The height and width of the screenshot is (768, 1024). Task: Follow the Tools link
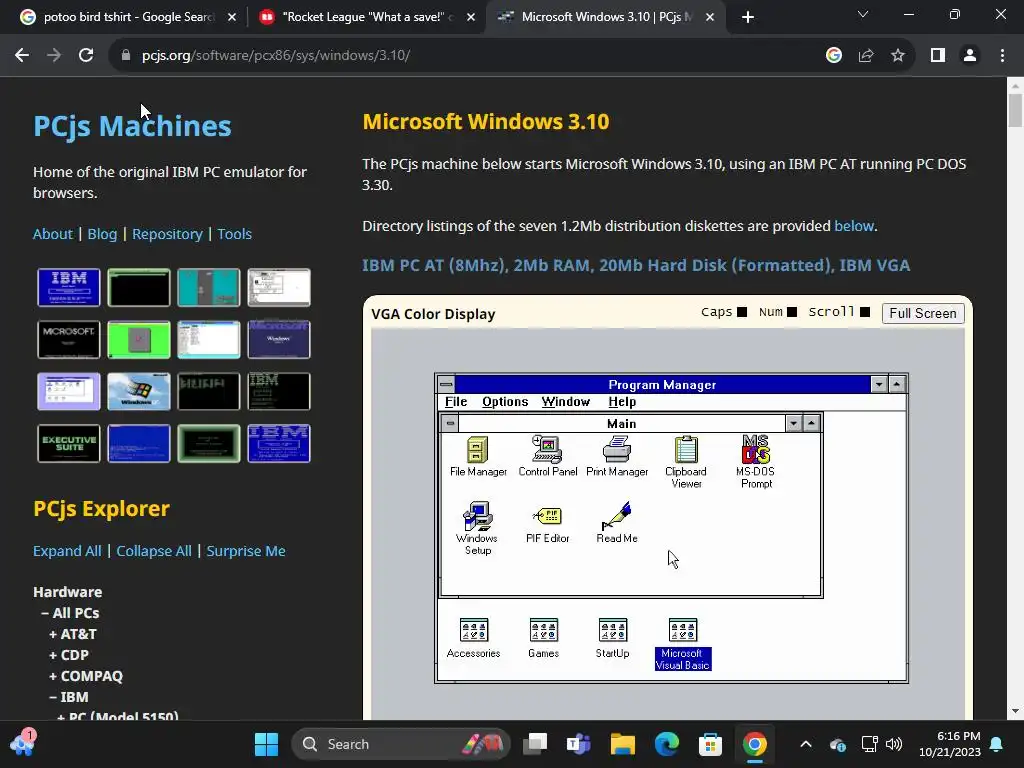[234, 234]
